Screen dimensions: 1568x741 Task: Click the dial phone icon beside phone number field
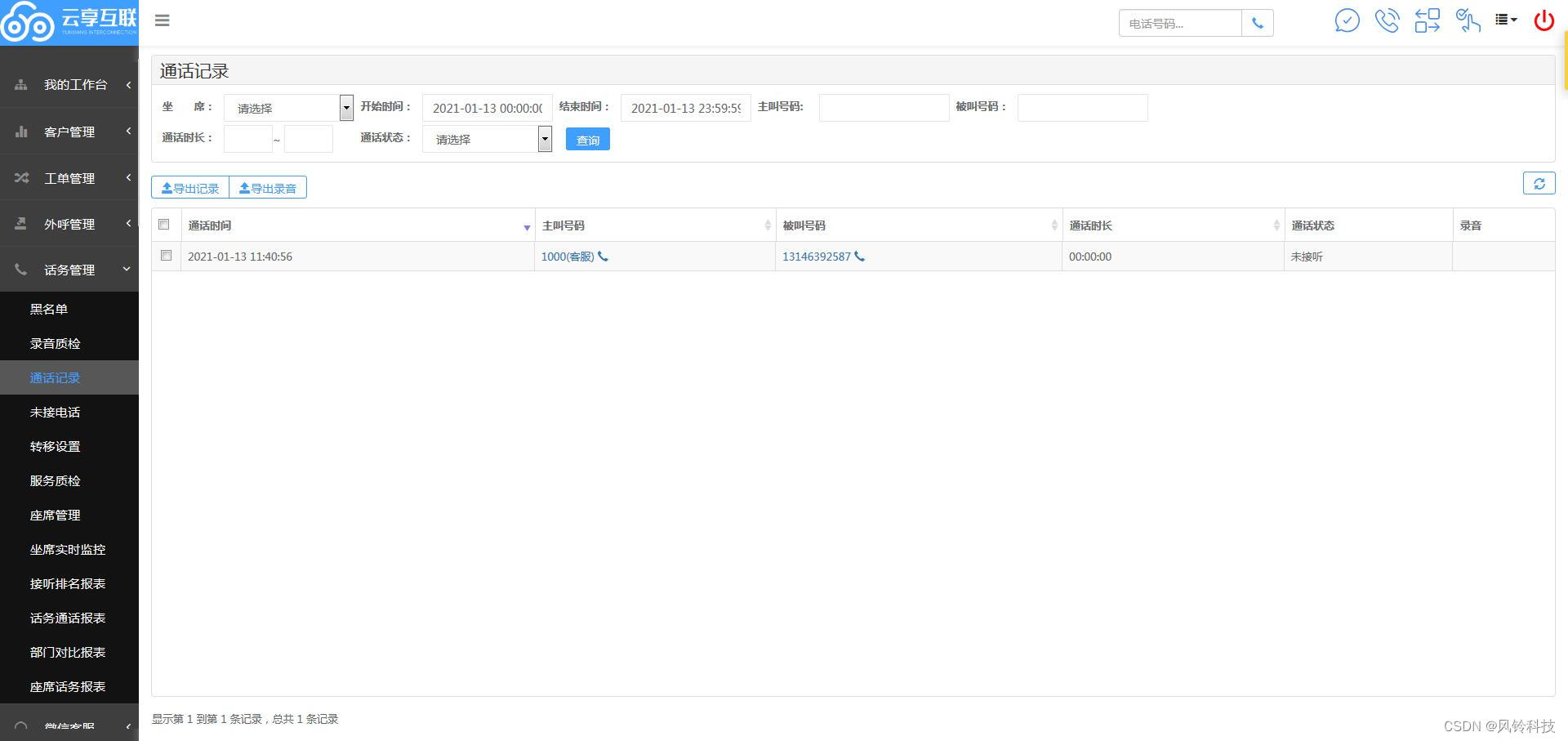1258,24
